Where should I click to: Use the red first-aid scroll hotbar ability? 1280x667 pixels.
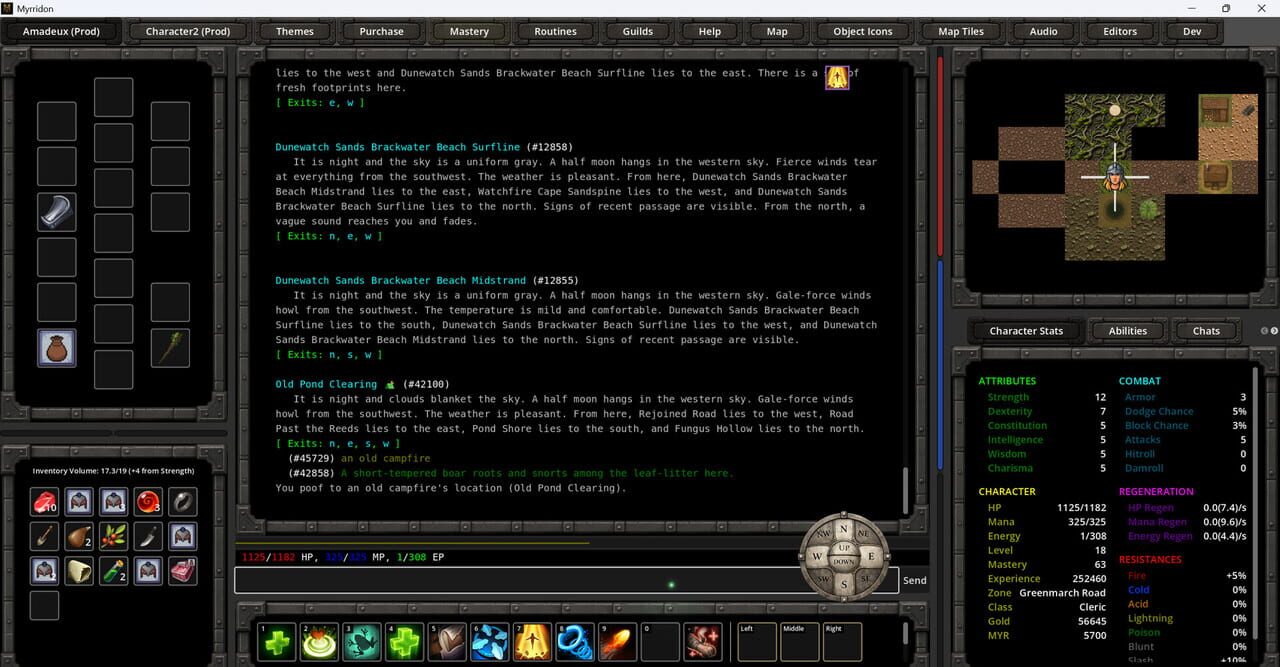703,642
